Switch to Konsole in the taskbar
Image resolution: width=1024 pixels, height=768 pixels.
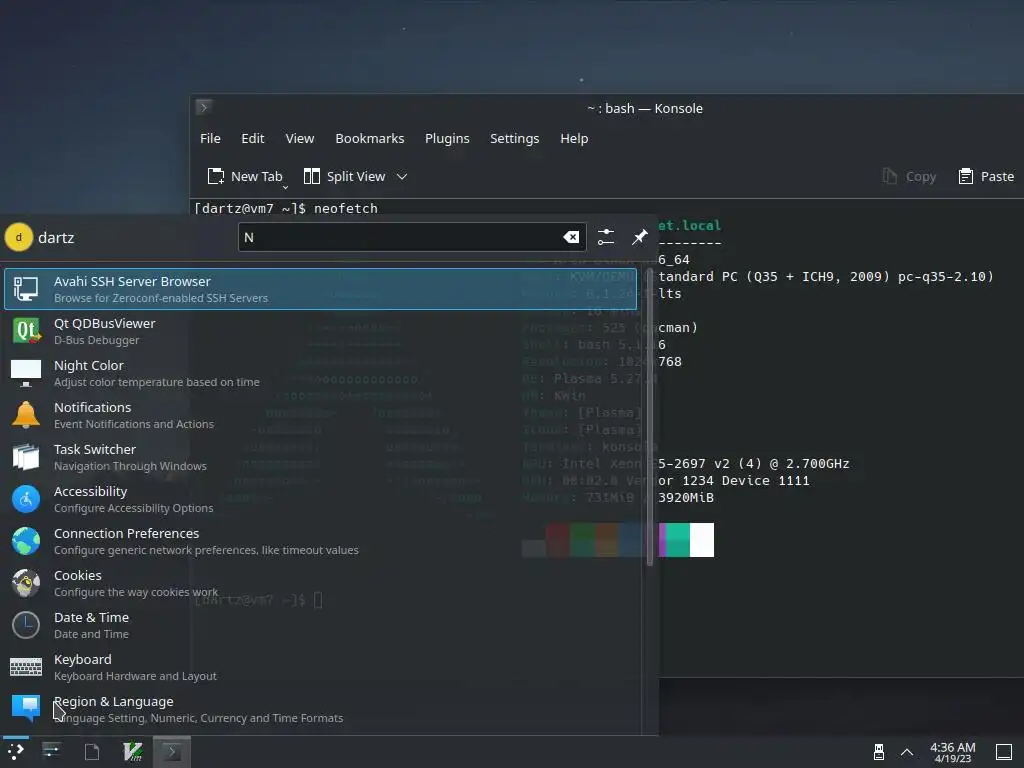172,752
